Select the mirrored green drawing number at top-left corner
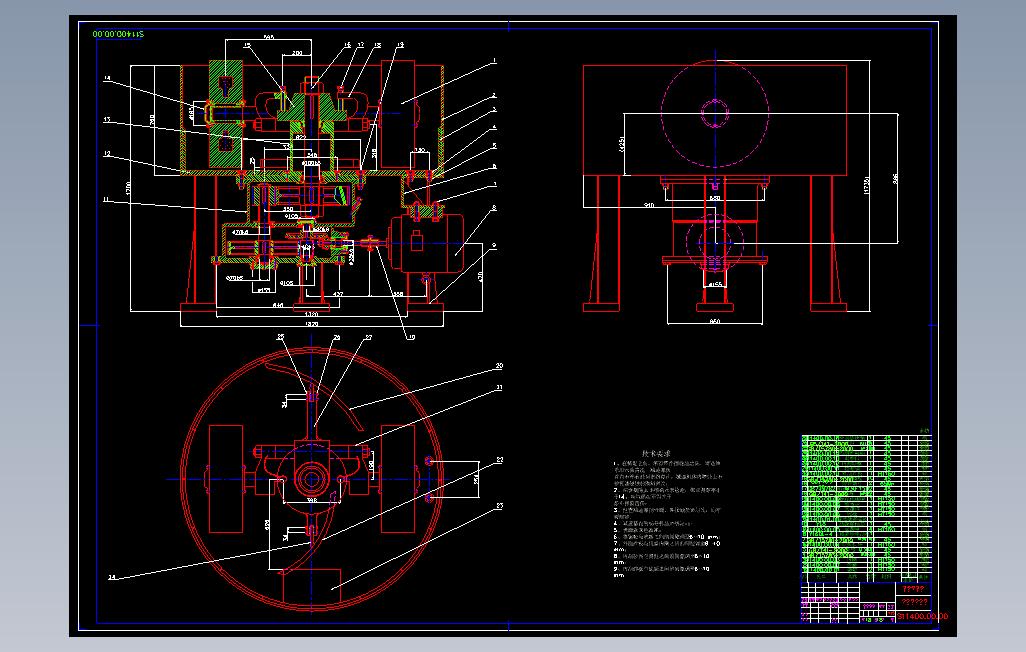This screenshot has width=1026, height=652. [x=118, y=33]
